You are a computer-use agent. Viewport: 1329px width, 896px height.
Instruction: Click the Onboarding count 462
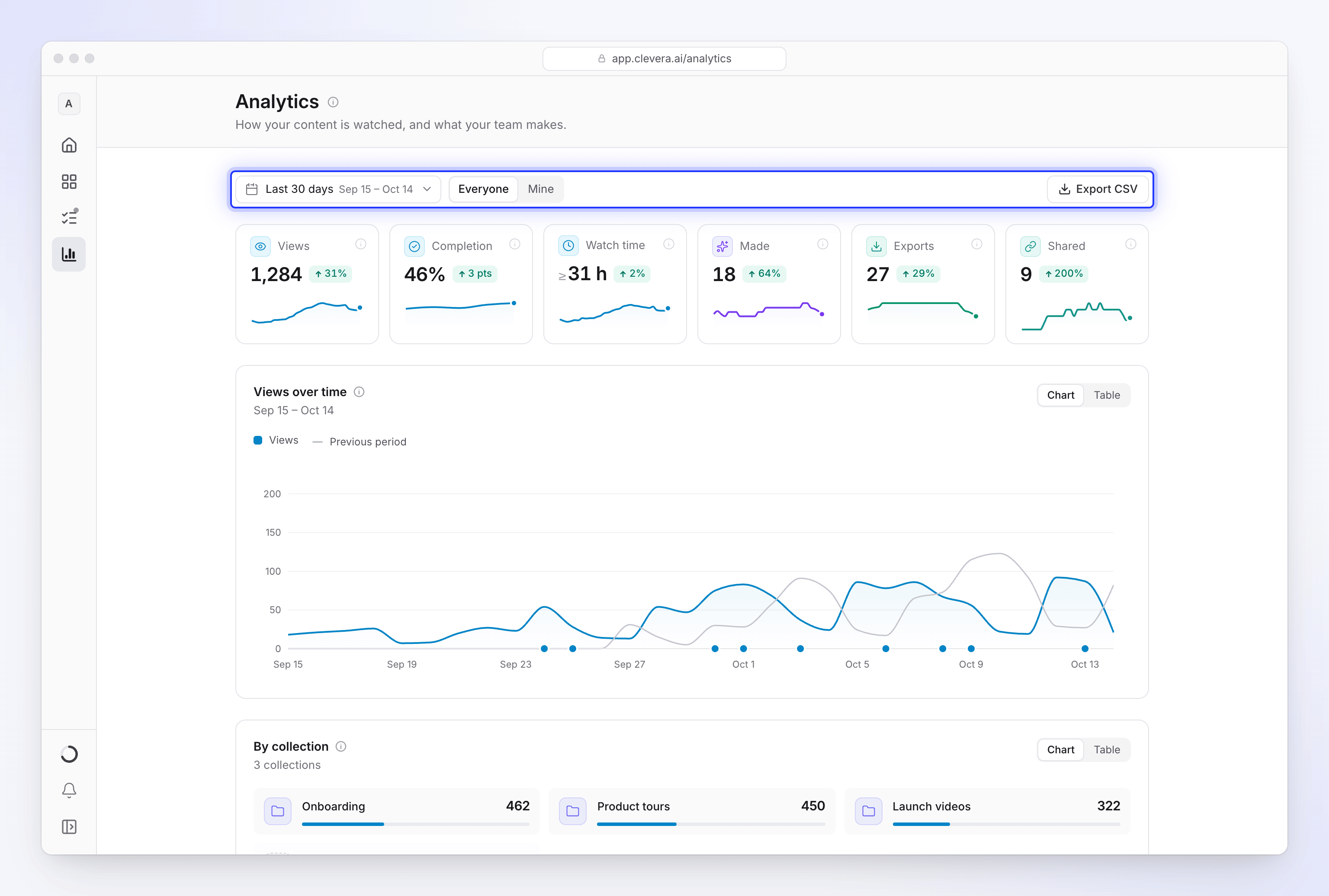tap(518, 806)
